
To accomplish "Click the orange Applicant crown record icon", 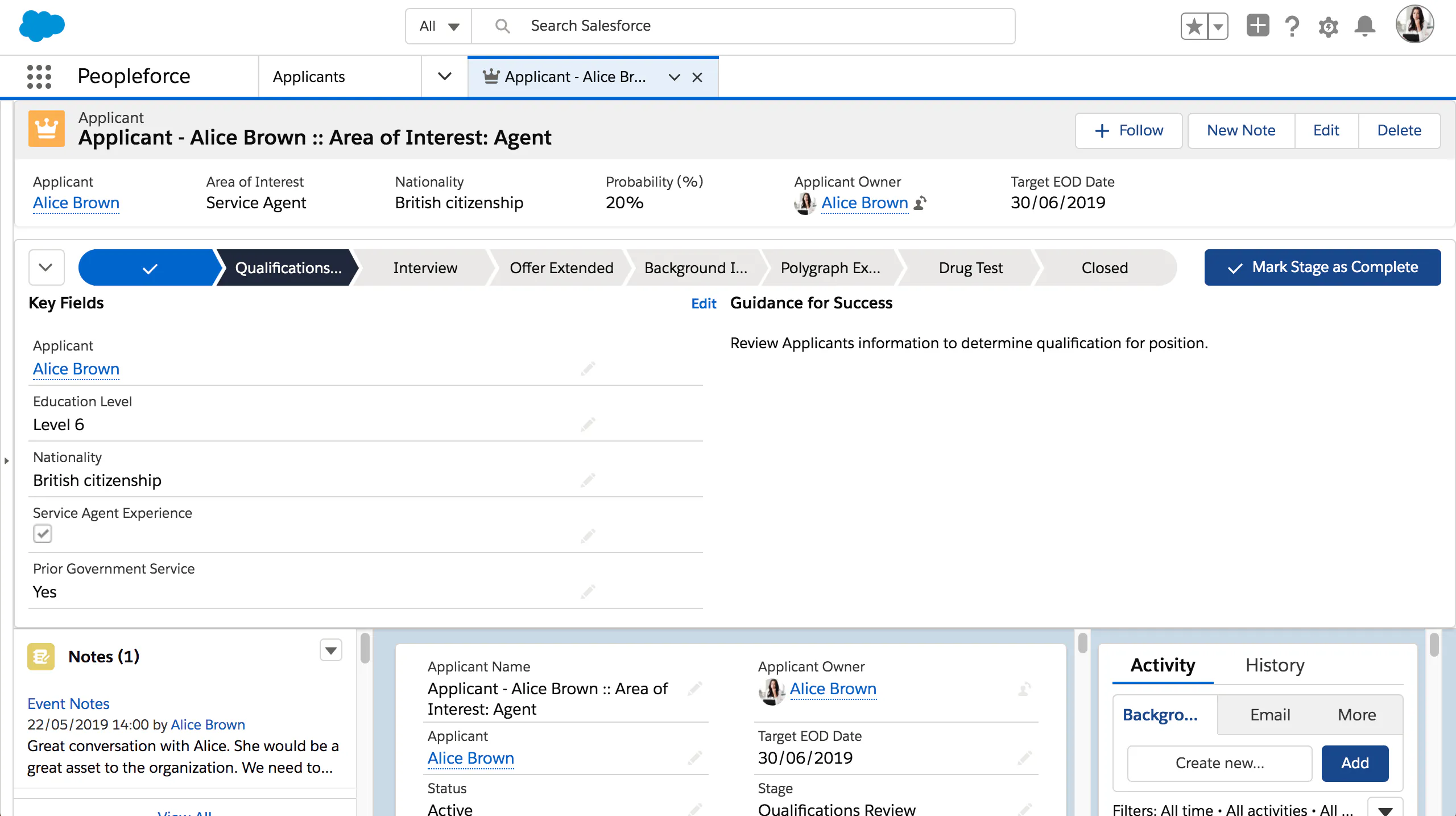I will tap(47, 129).
